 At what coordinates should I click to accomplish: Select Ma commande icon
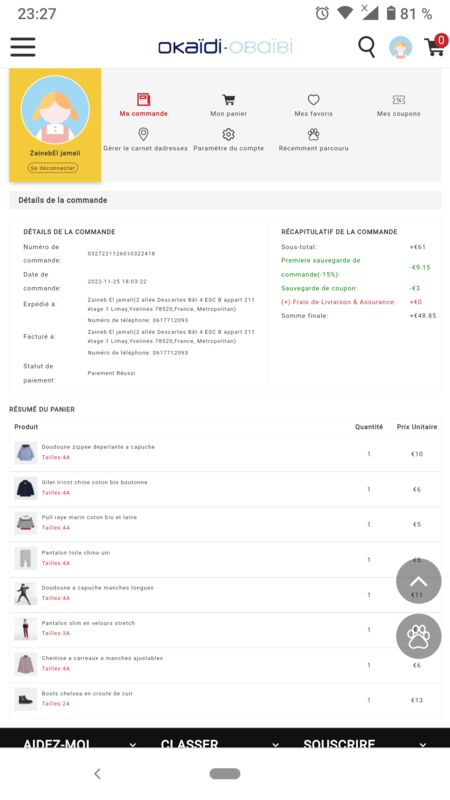point(143,99)
